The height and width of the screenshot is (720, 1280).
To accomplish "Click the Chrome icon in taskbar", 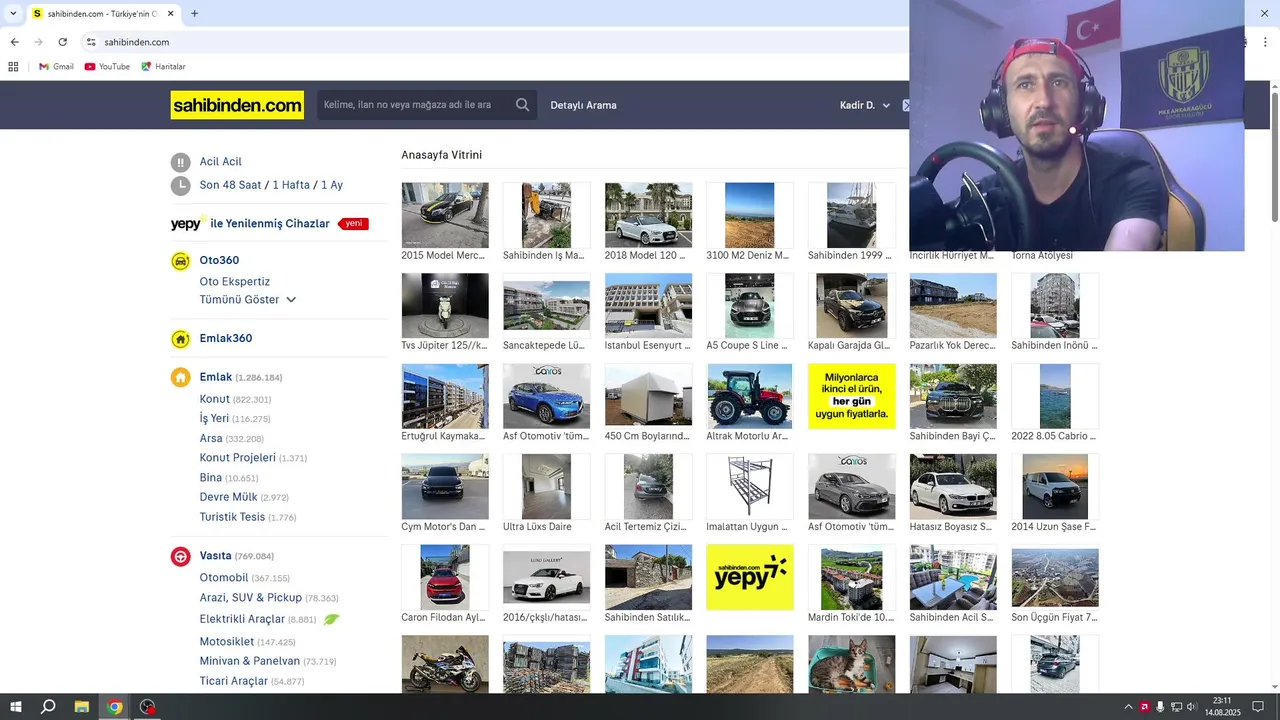I will (x=115, y=707).
